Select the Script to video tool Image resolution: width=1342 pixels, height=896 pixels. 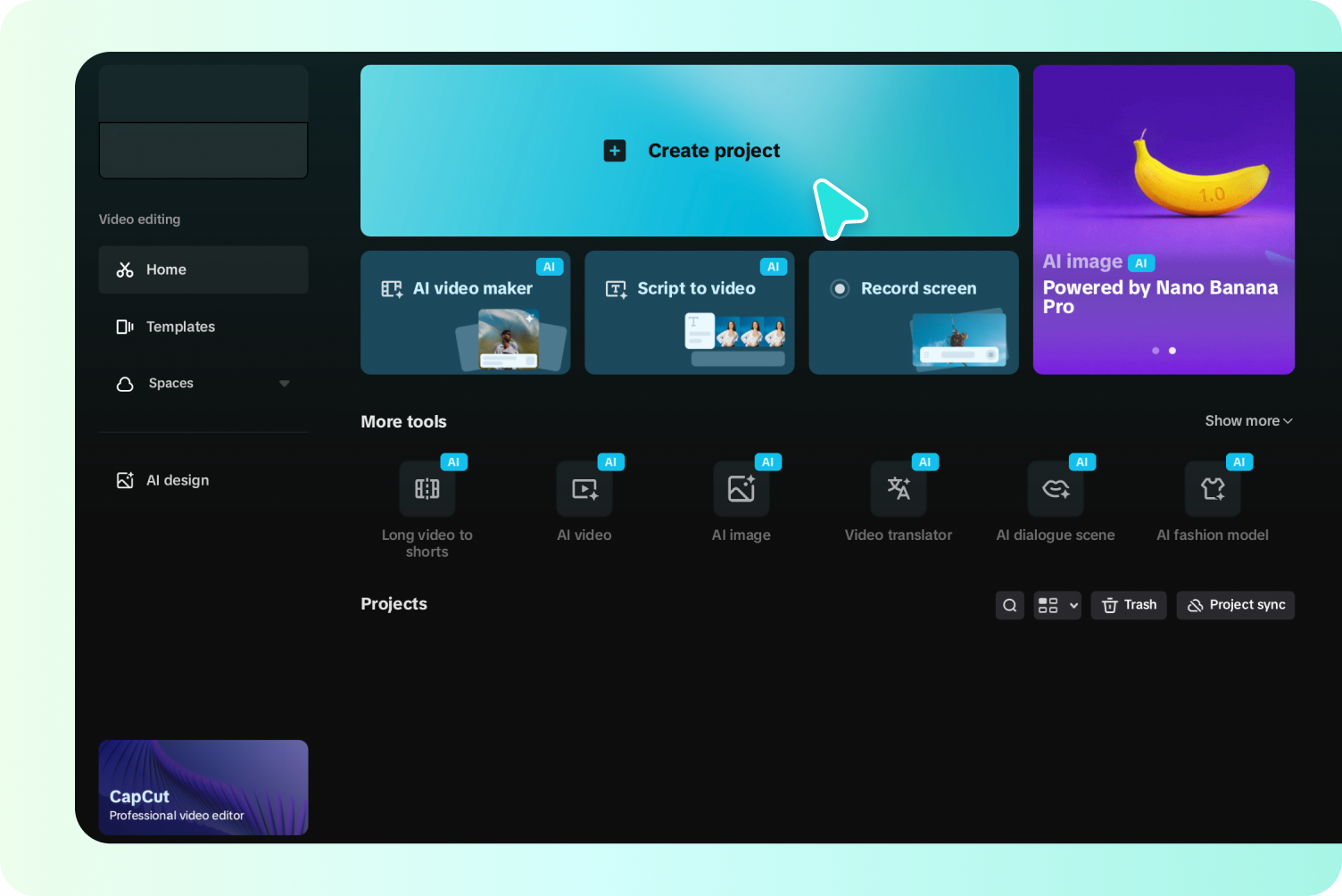[689, 312]
